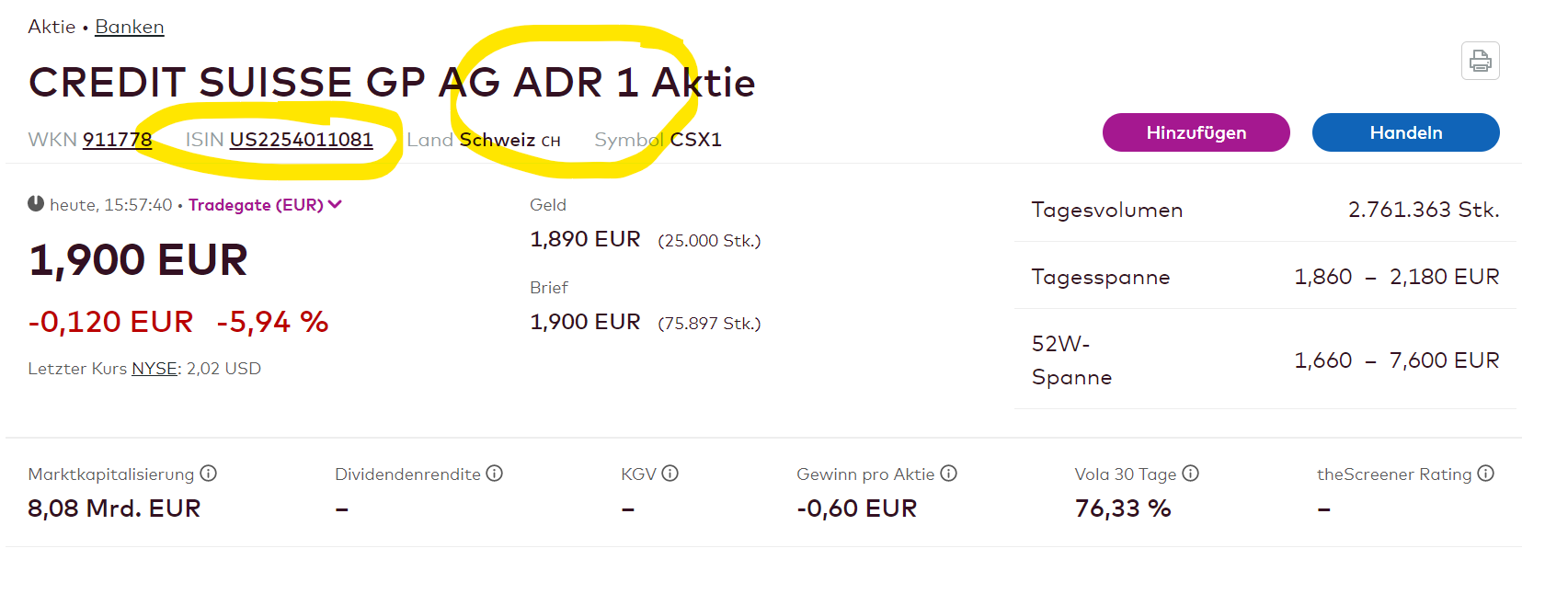This screenshot has width=1568, height=594.
Task: Open the NYSE link under Letzter Kurs
Action: [x=155, y=369]
